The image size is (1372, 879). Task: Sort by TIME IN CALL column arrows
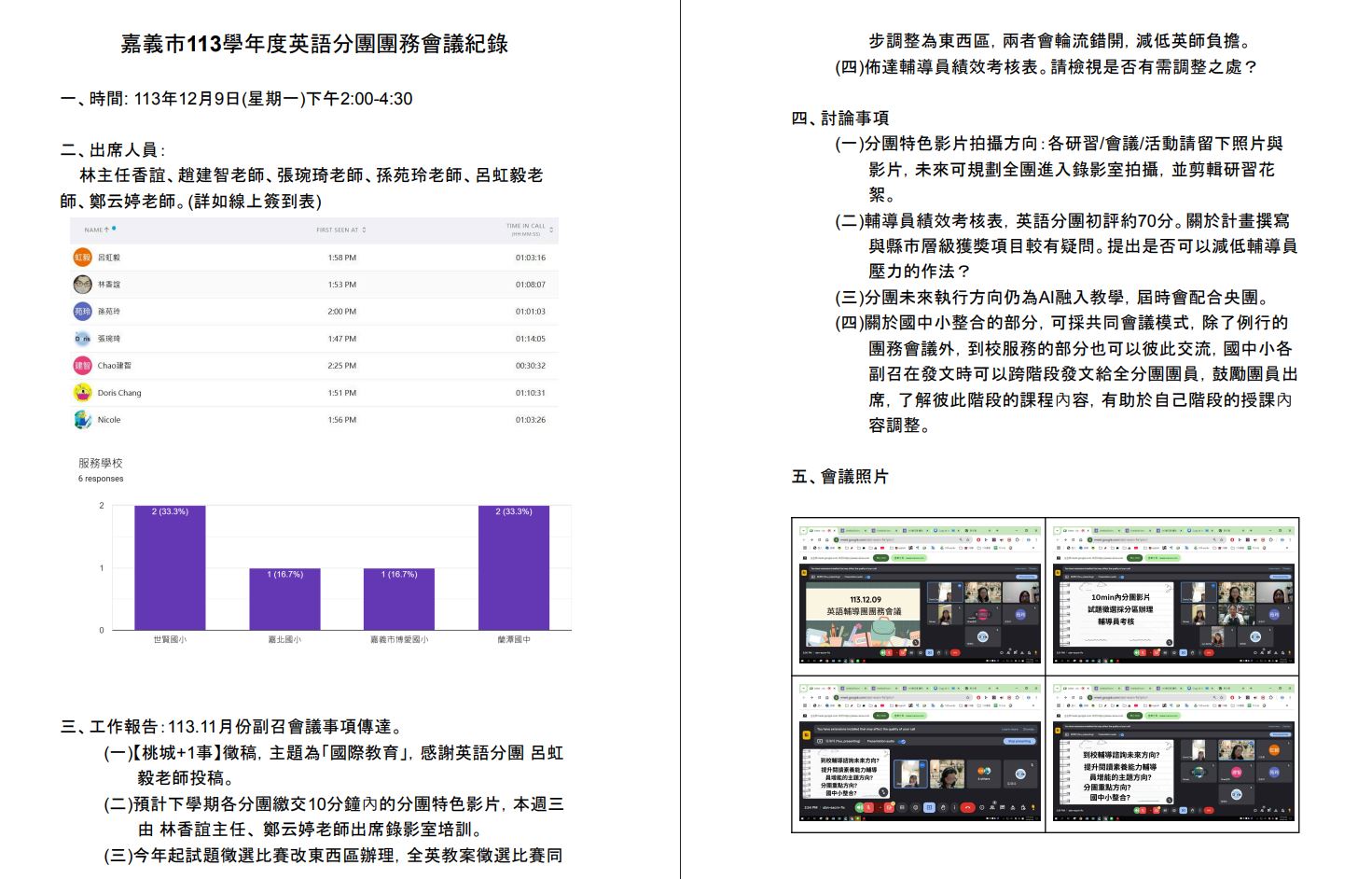pyautogui.click(x=551, y=230)
